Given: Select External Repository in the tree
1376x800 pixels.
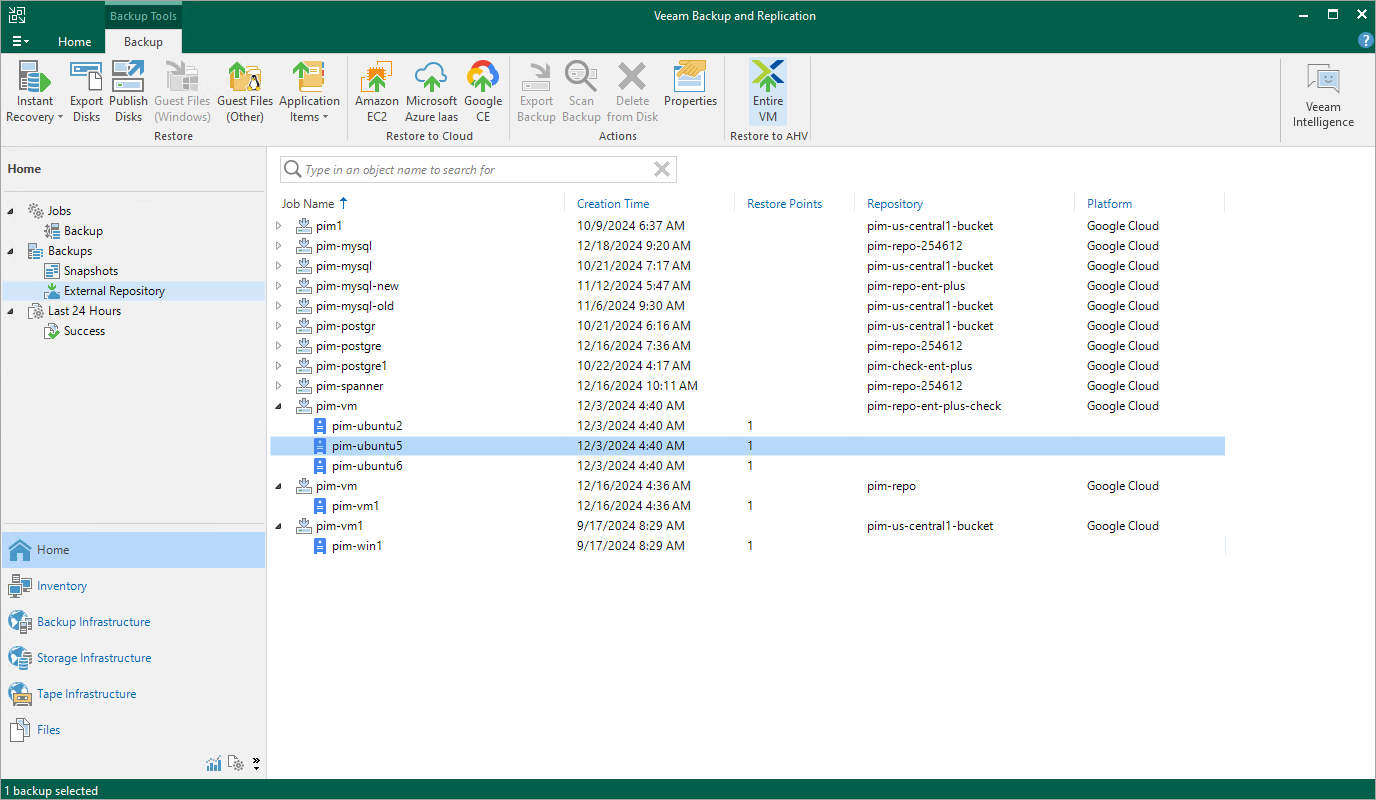Looking at the screenshot, I should click(x=114, y=291).
